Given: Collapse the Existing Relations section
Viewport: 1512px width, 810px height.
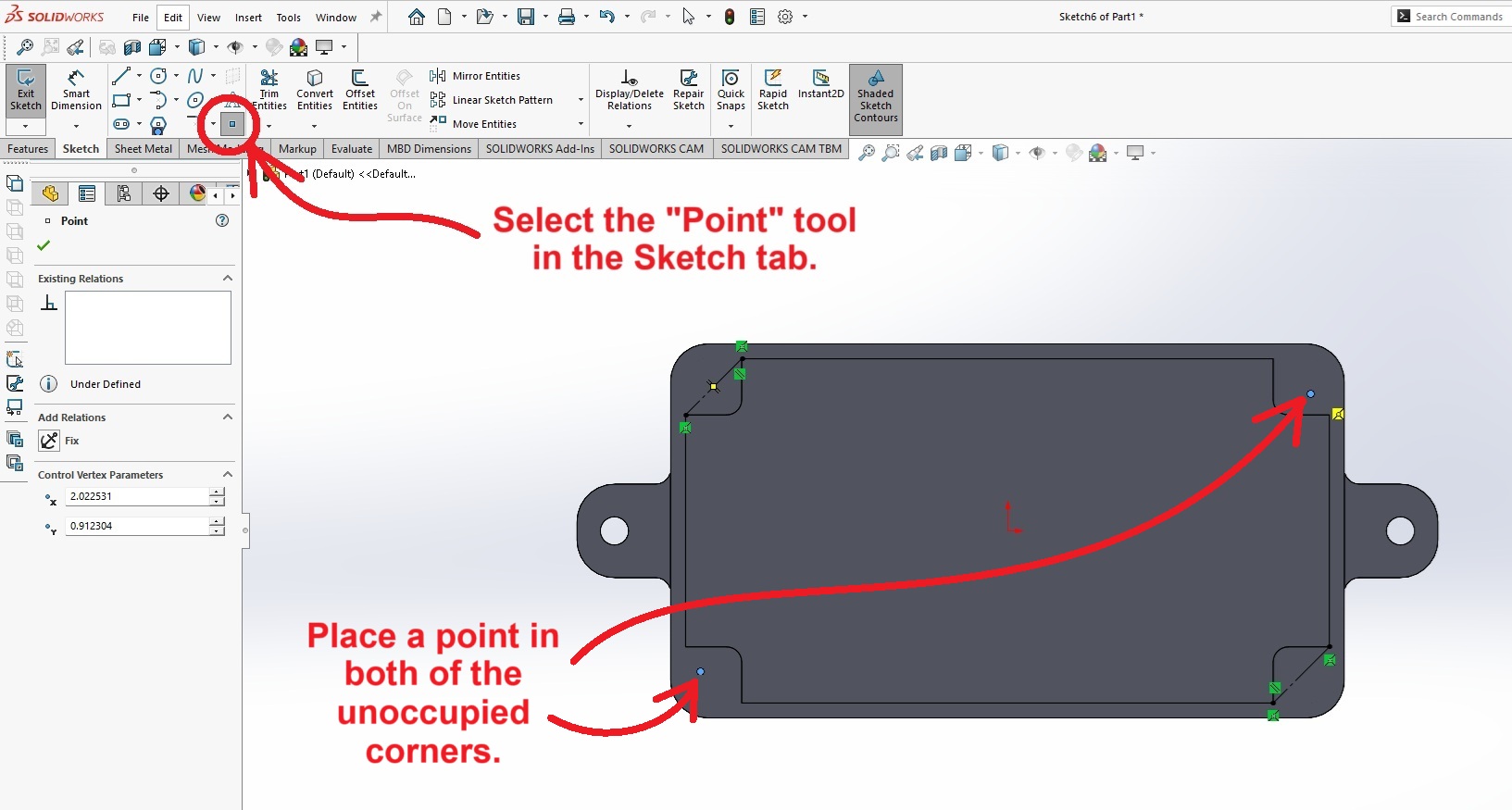Looking at the screenshot, I should coord(228,279).
